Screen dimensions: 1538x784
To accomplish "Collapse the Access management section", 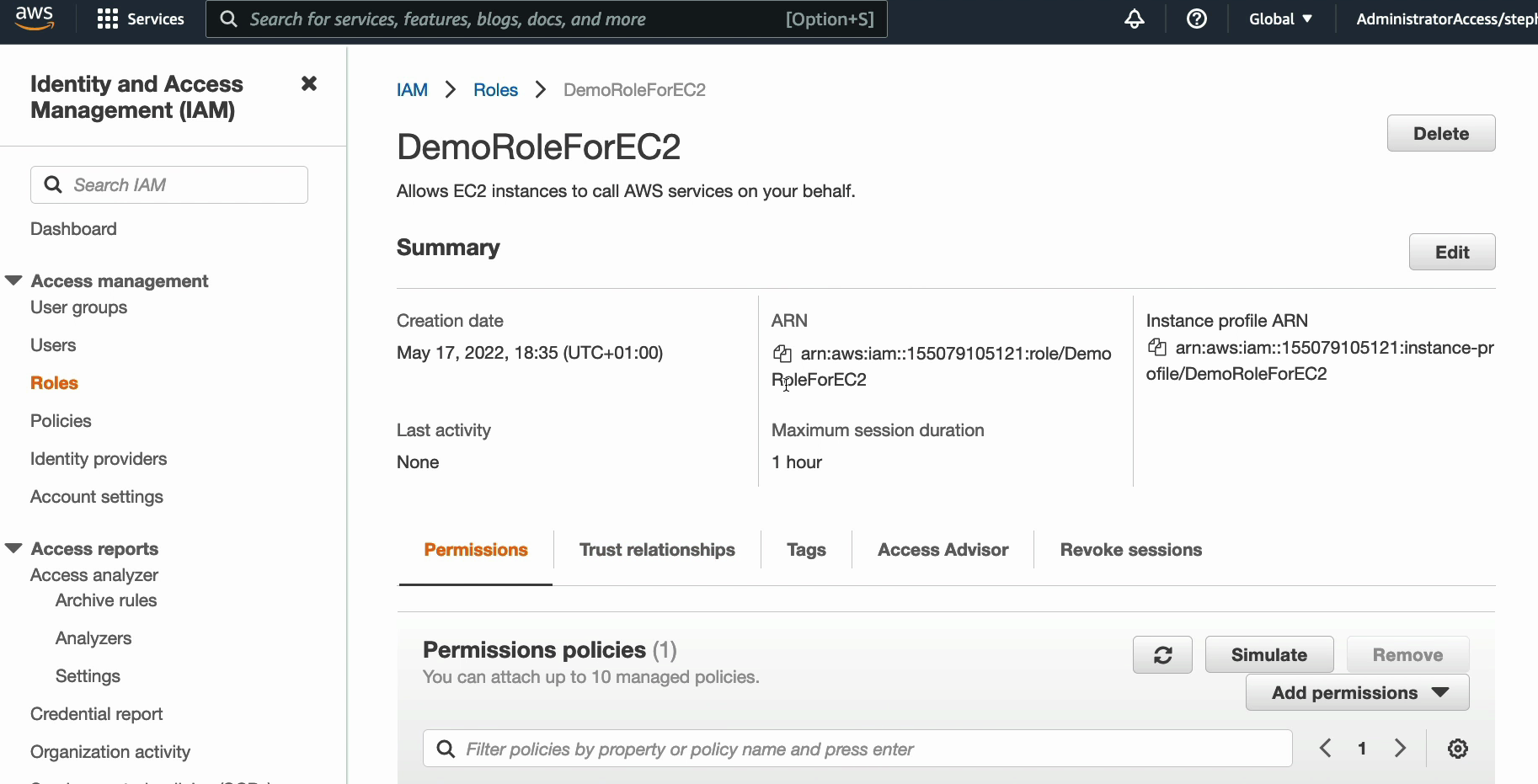I will pyautogui.click(x=13, y=280).
